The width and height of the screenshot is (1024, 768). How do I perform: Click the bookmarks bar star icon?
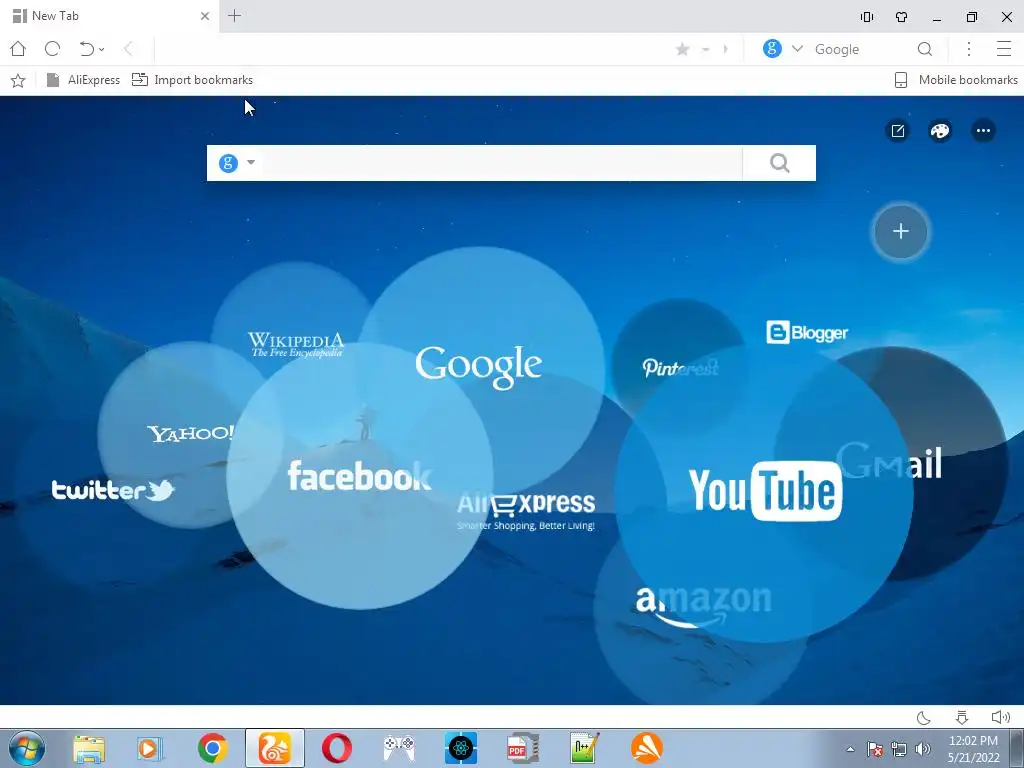pos(18,80)
